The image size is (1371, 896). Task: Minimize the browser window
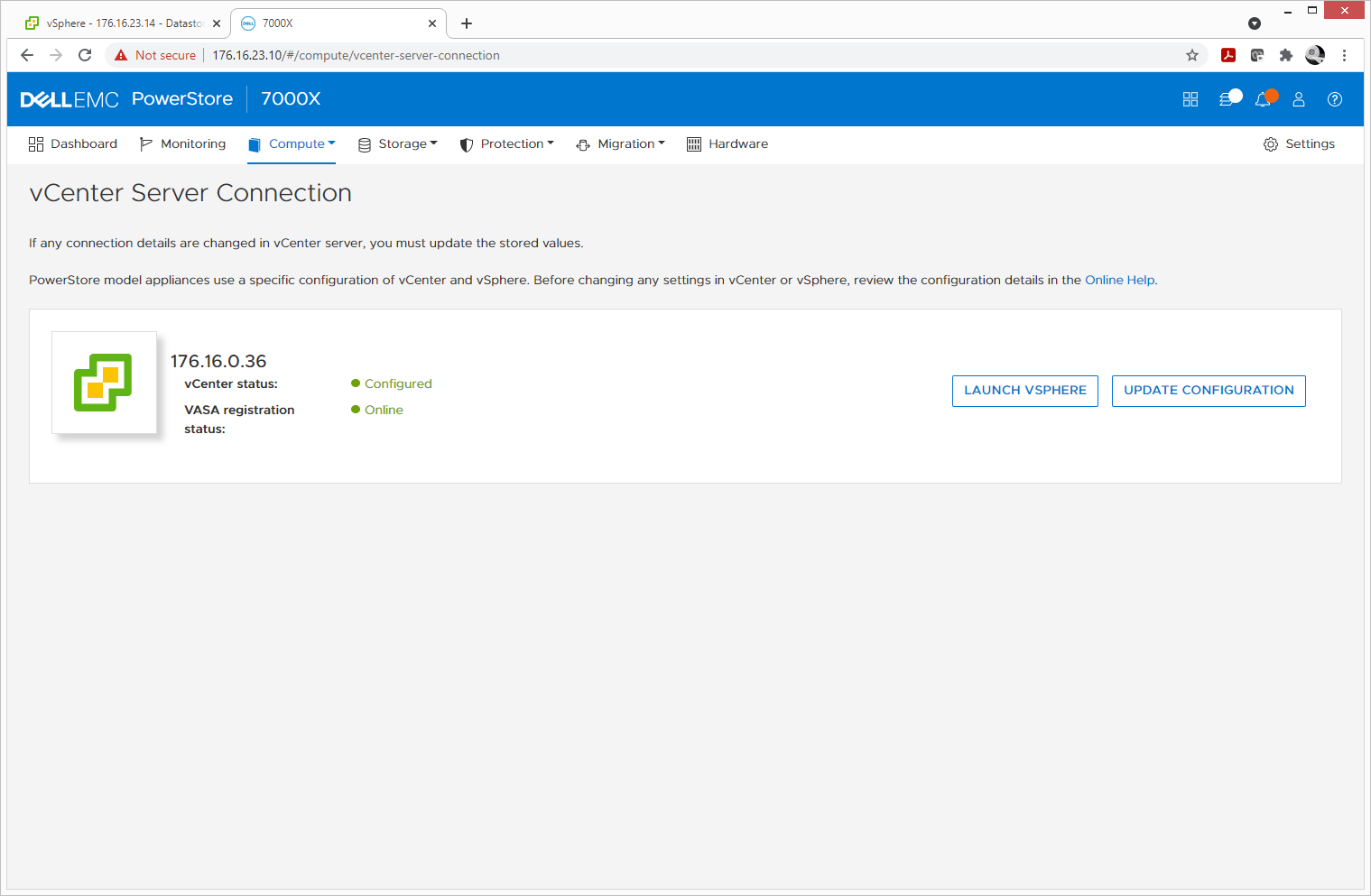[1287, 11]
